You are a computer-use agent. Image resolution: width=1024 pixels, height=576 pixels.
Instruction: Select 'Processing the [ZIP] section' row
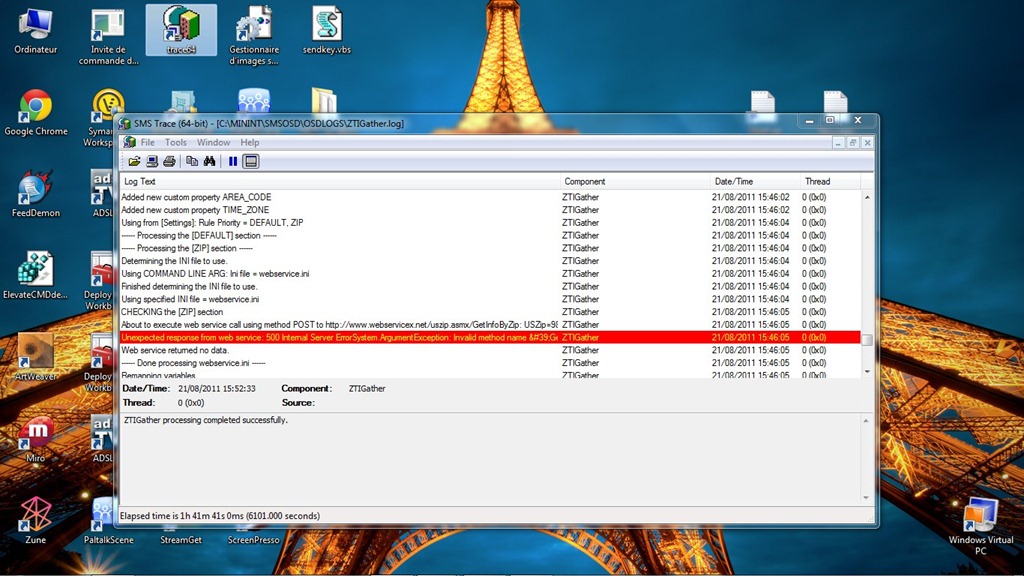(x=490, y=248)
